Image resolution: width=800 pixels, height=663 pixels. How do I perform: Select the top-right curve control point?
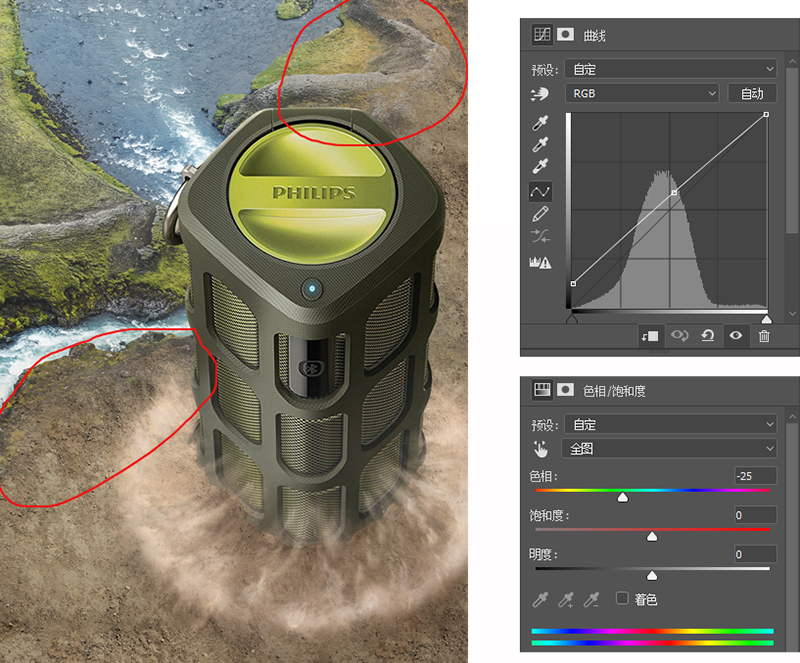[766, 115]
